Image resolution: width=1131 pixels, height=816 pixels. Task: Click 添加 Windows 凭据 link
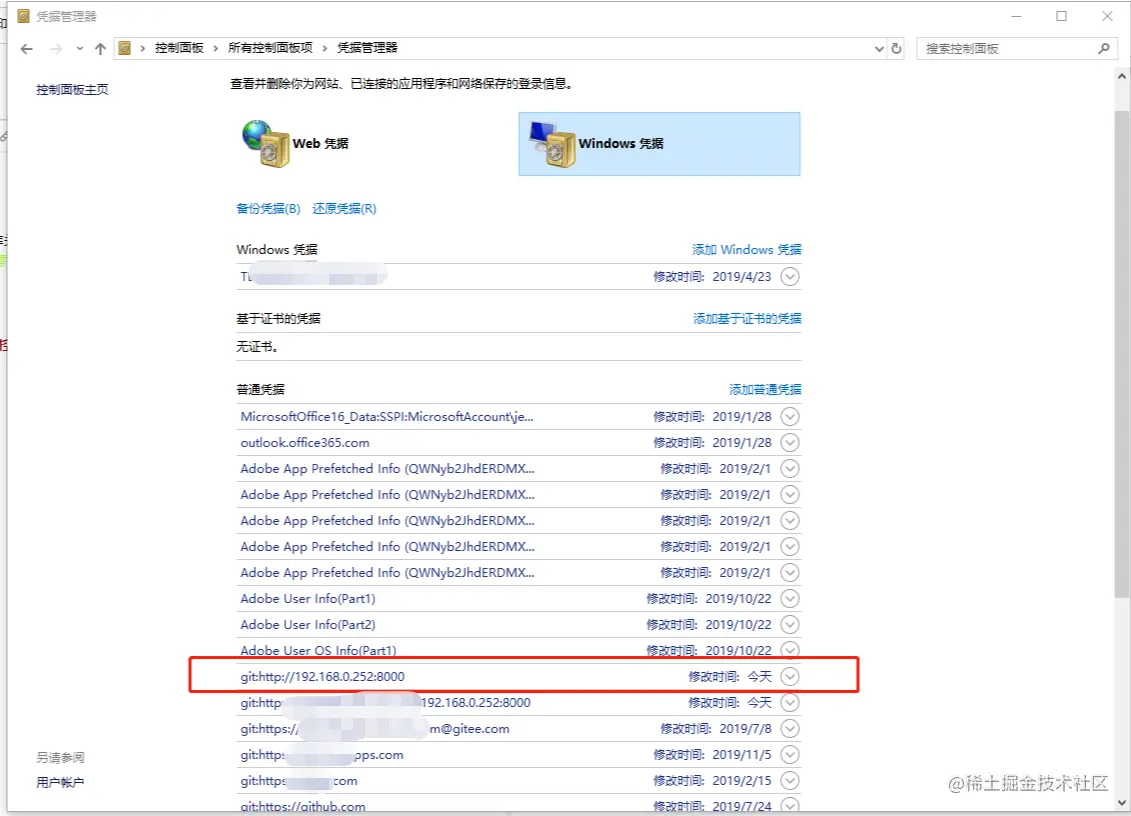pyautogui.click(x=747, y=250)
